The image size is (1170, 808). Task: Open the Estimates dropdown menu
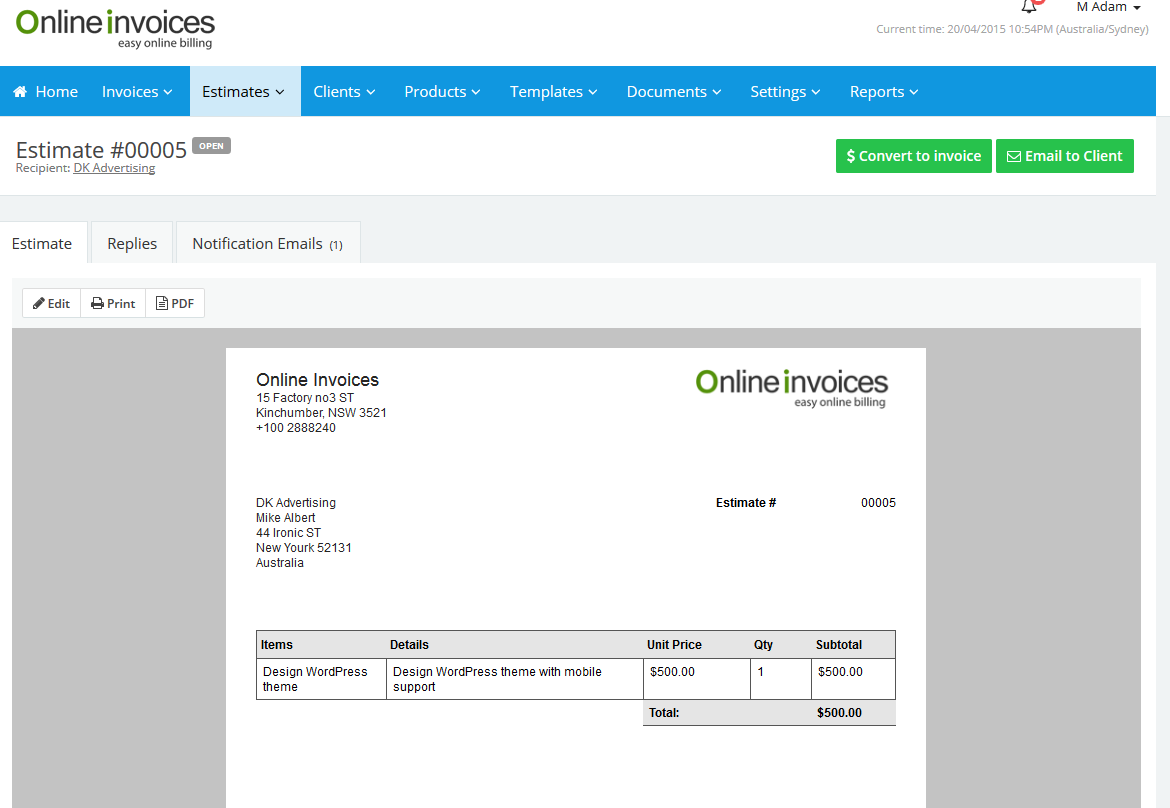point(245,91)
